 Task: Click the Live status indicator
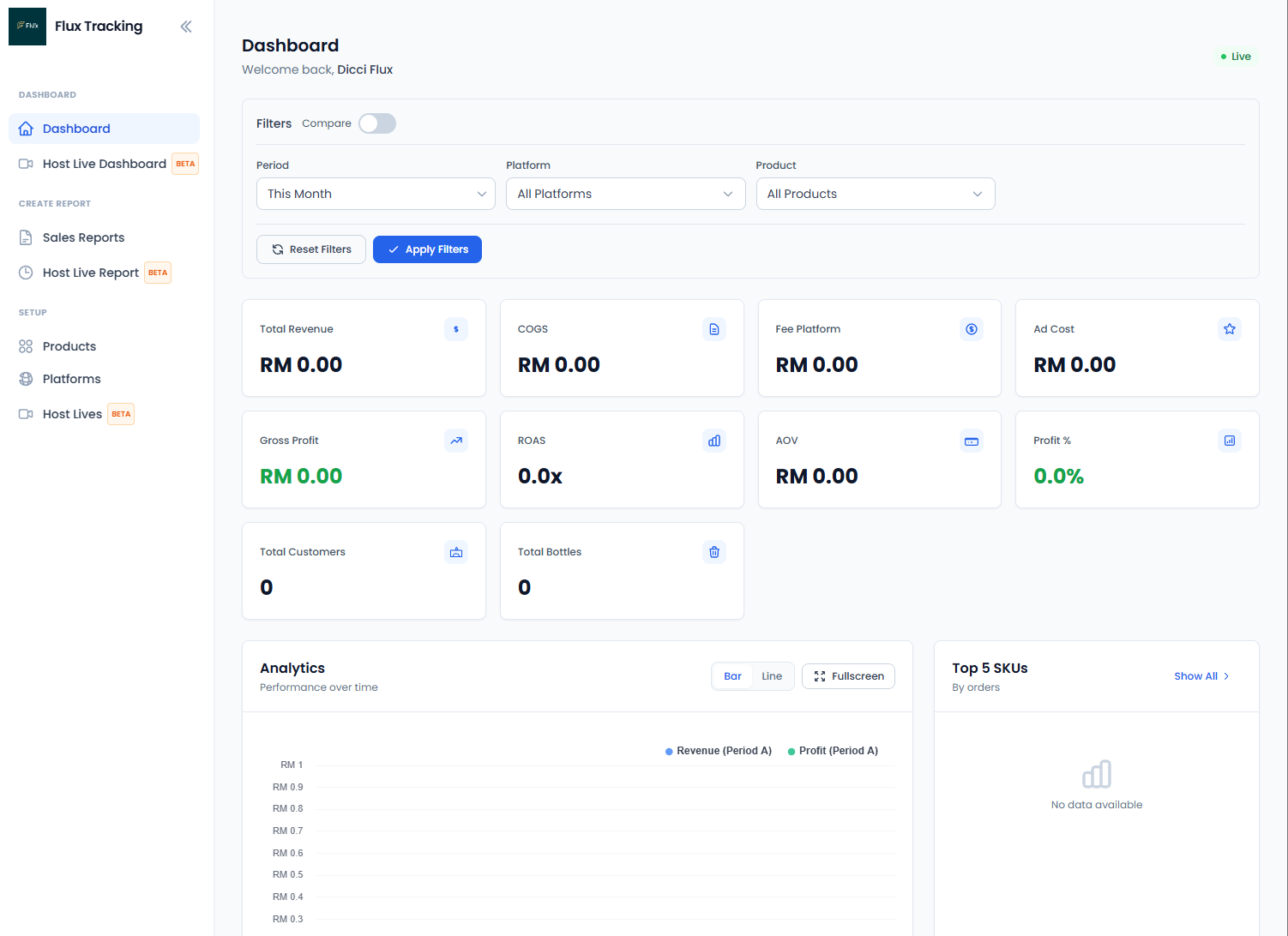click(x=1236, y=56)
